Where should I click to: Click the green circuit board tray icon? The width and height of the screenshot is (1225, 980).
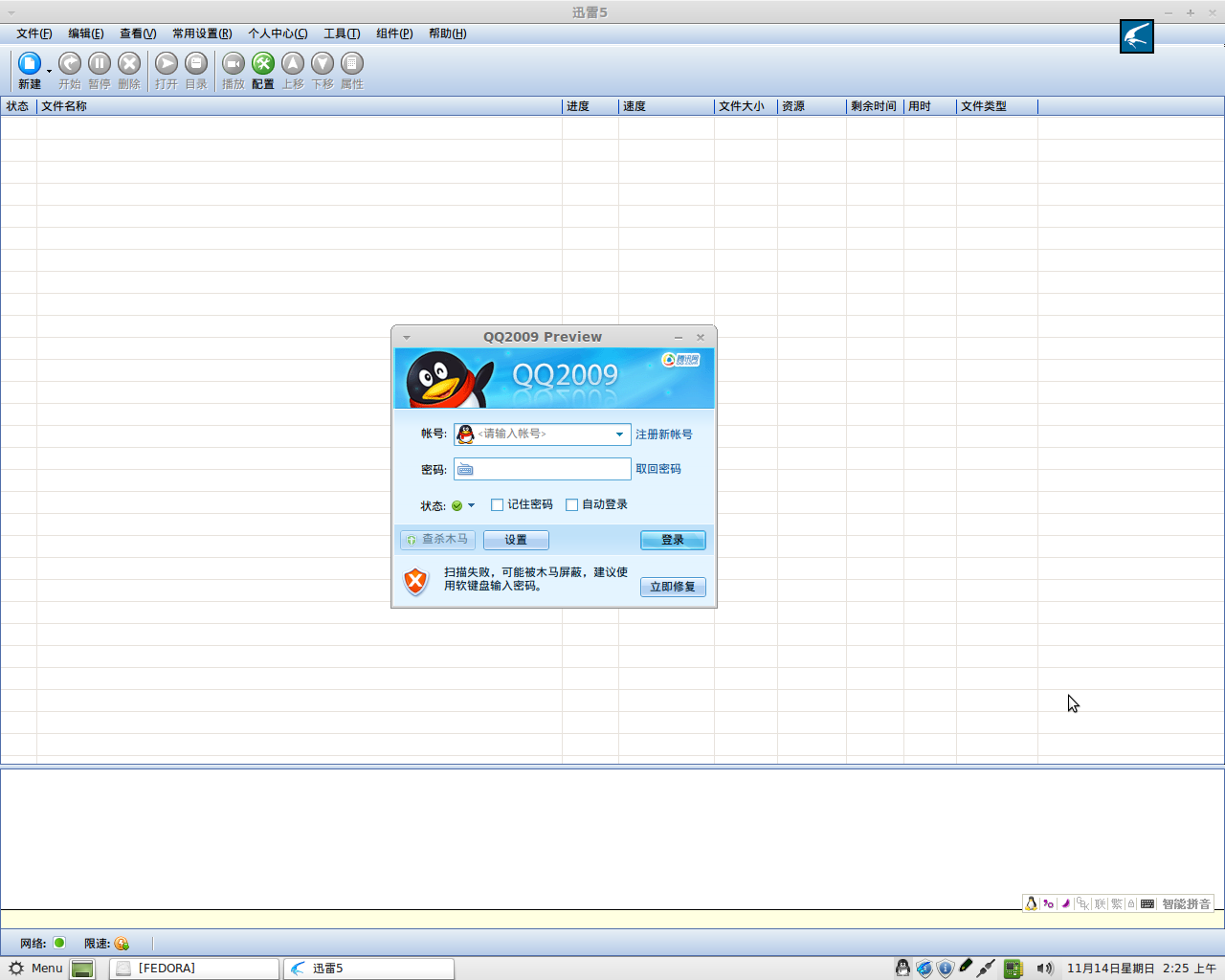tap(1013, 969)
